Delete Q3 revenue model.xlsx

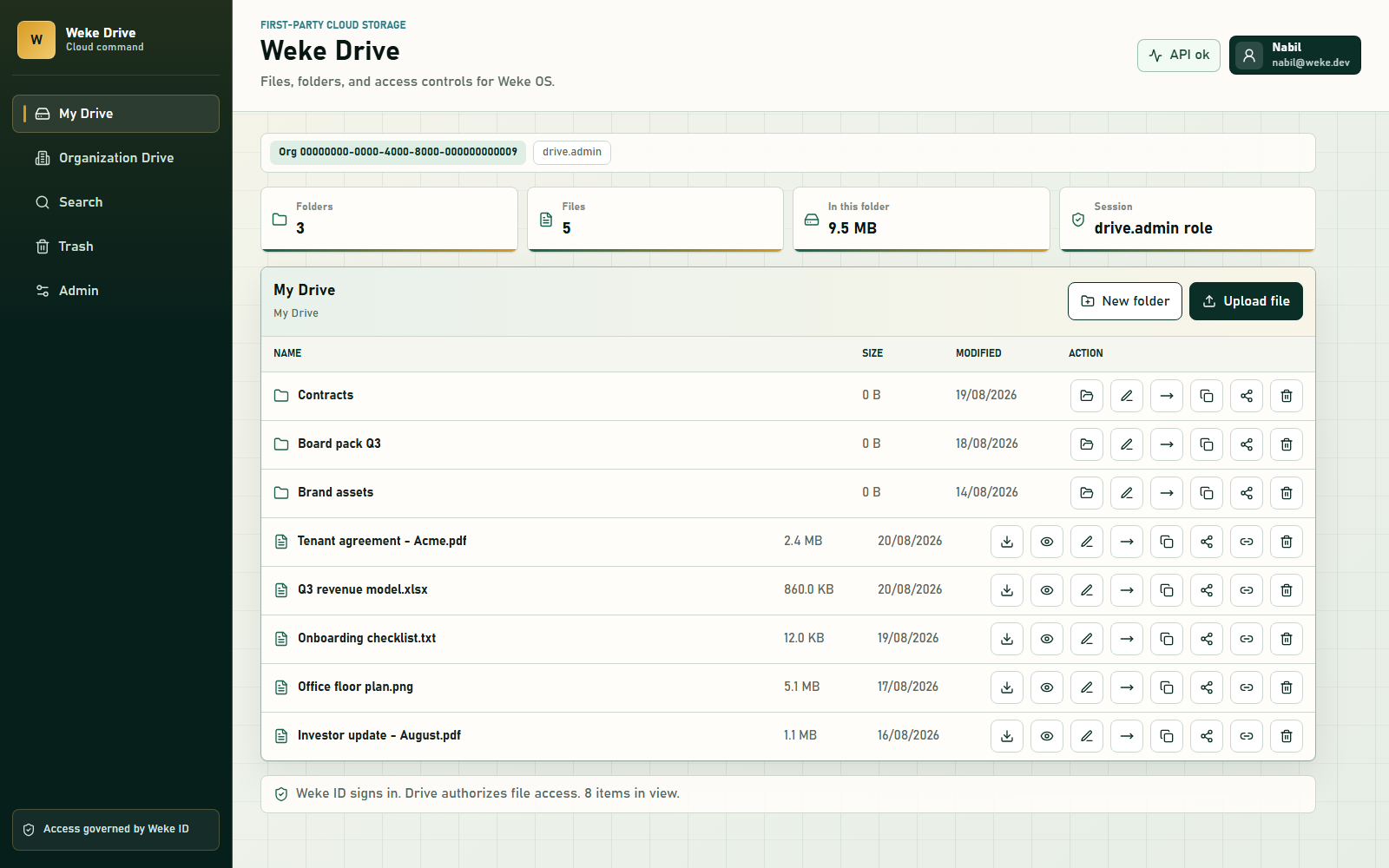tap(1287, 590)
